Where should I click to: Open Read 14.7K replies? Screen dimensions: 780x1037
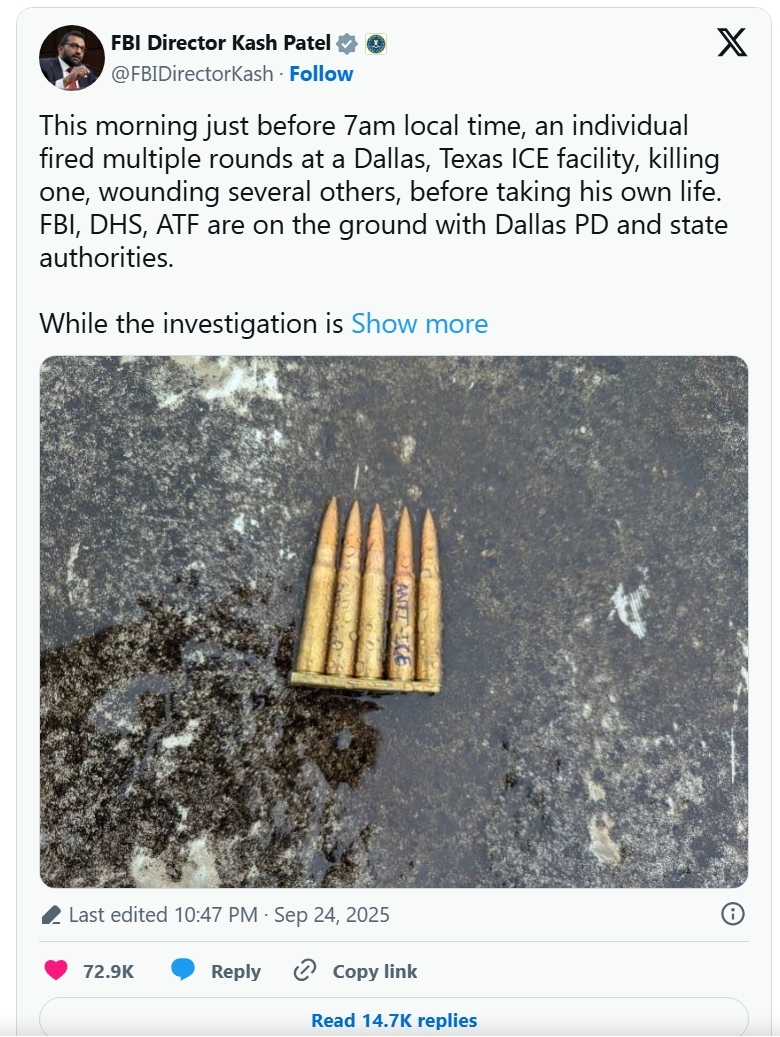(x=393, y=1020)
